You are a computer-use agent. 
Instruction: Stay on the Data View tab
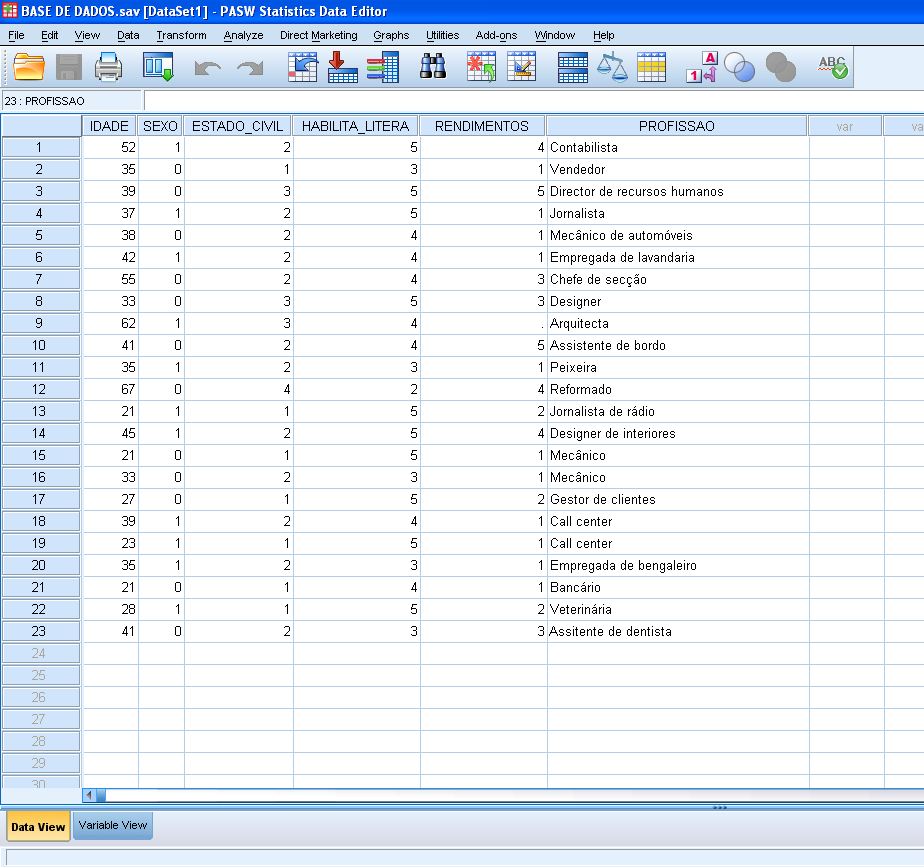point(38,826)
